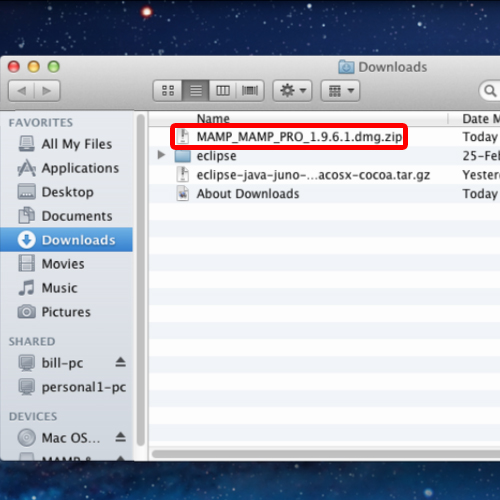Minimize the Downloads window
This screenshot has width=500, height=500.
[x=34, y=67]
